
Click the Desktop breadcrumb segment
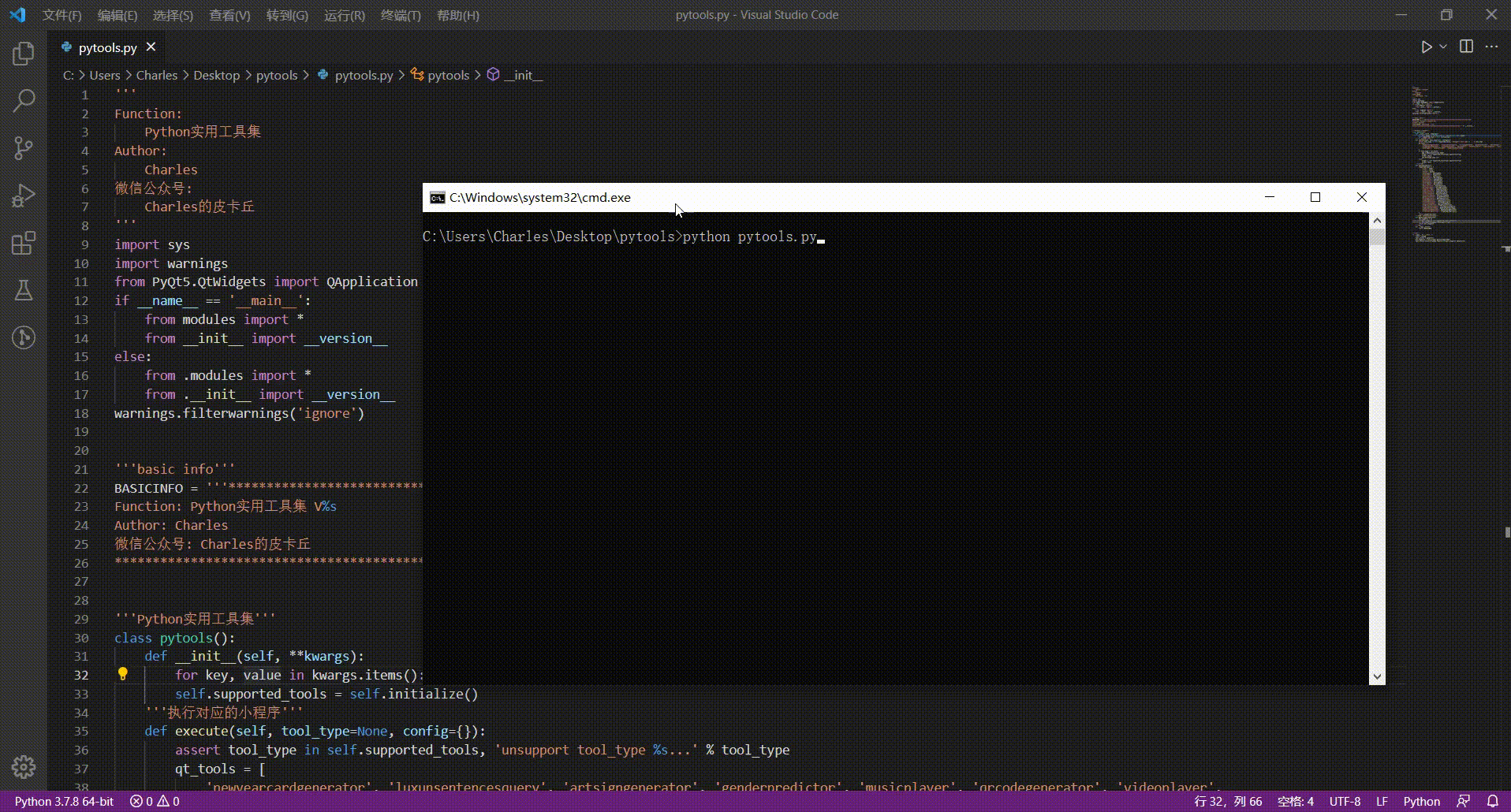tap(216, 75)
